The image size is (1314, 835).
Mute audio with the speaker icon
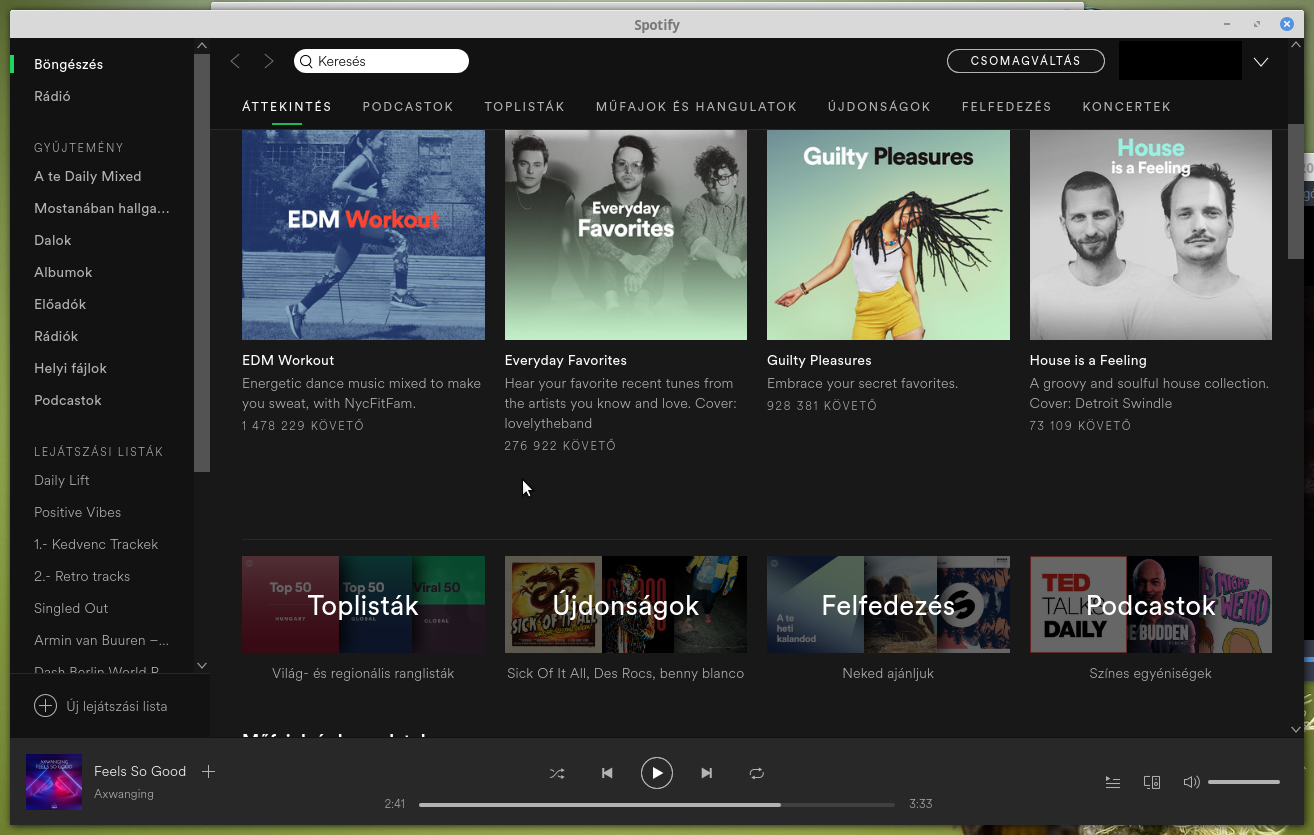1191,782
